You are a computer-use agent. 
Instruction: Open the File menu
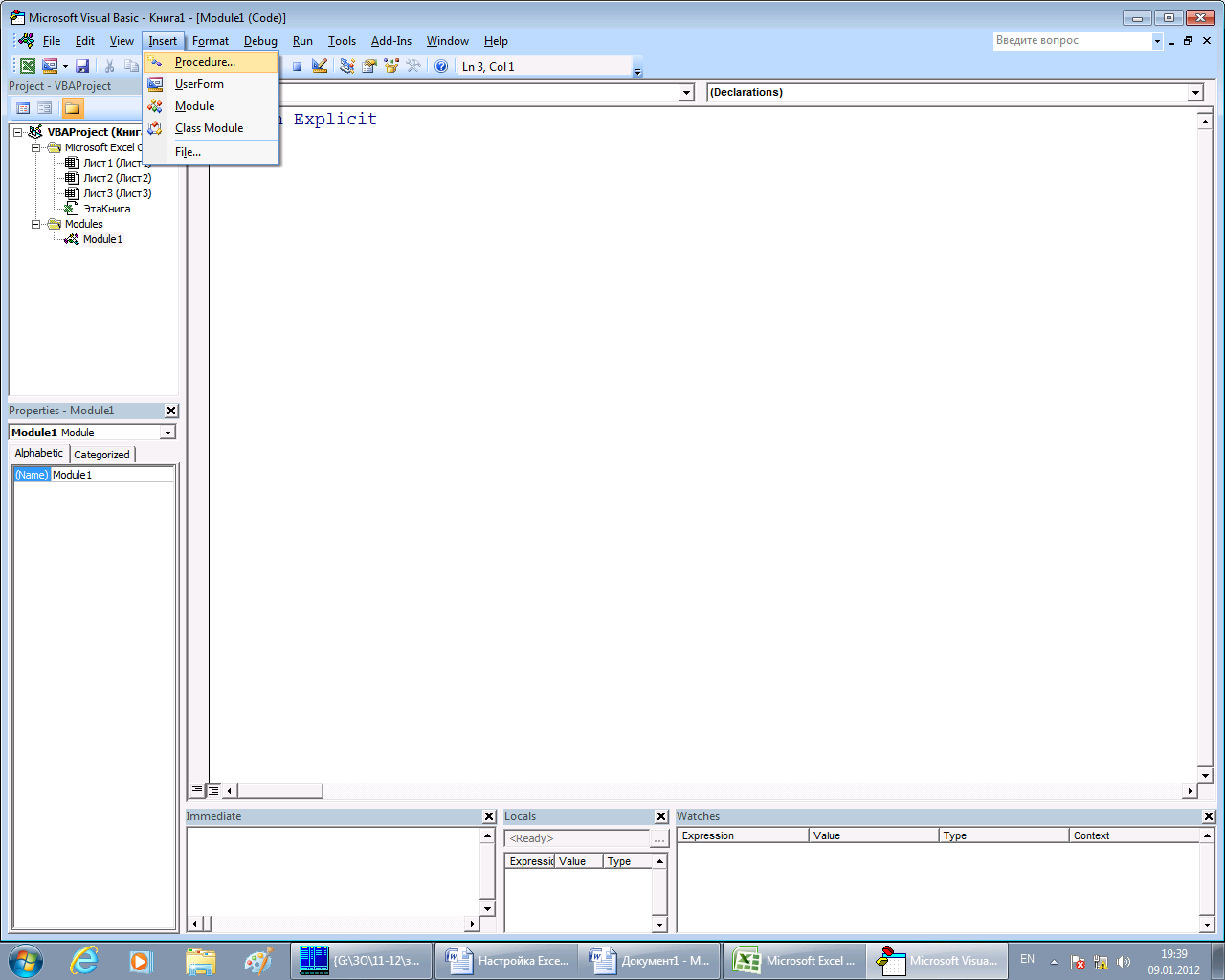click(52, 41)
